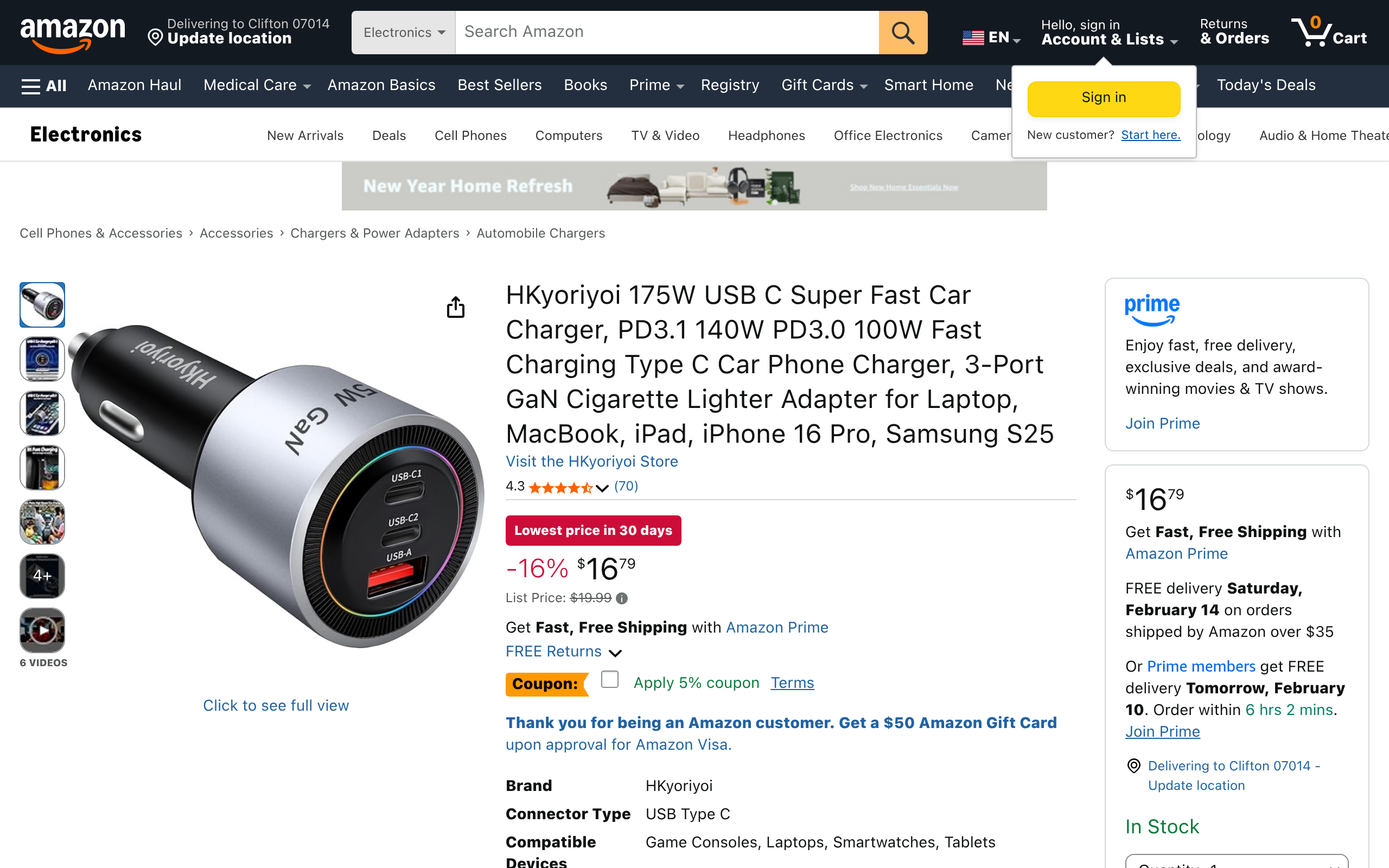The width and height of the screenshot is (1389, 868).
Task: Open the All hamburger menu
Action: 43,86
